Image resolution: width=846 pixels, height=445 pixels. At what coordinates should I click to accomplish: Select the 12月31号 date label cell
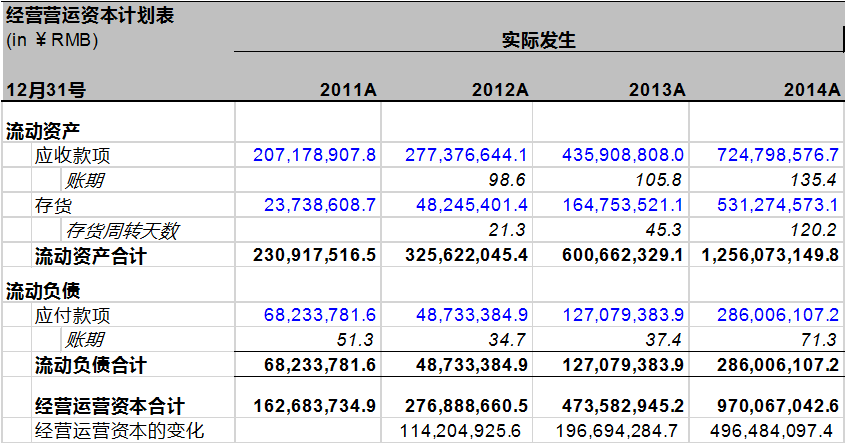(x=46, y=89)
